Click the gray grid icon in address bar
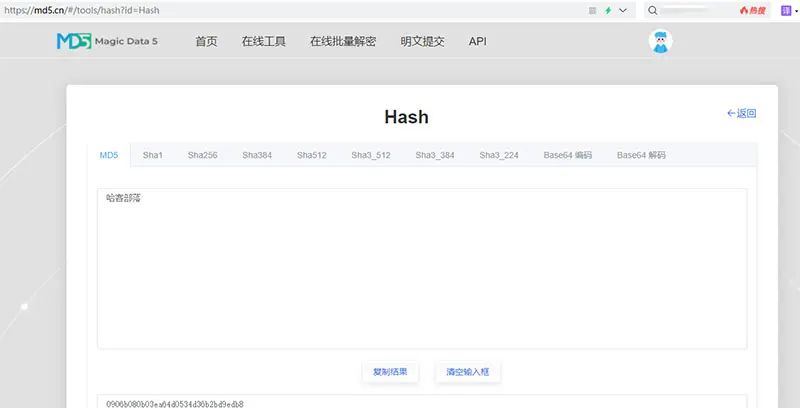 tap(592, 10)
